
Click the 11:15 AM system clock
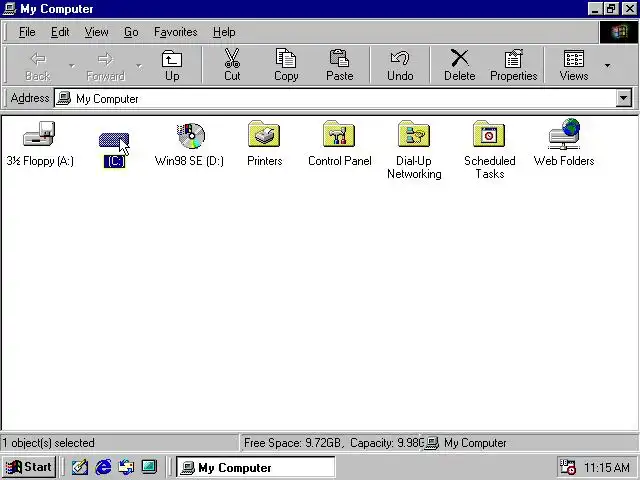(x=607, y=467)
